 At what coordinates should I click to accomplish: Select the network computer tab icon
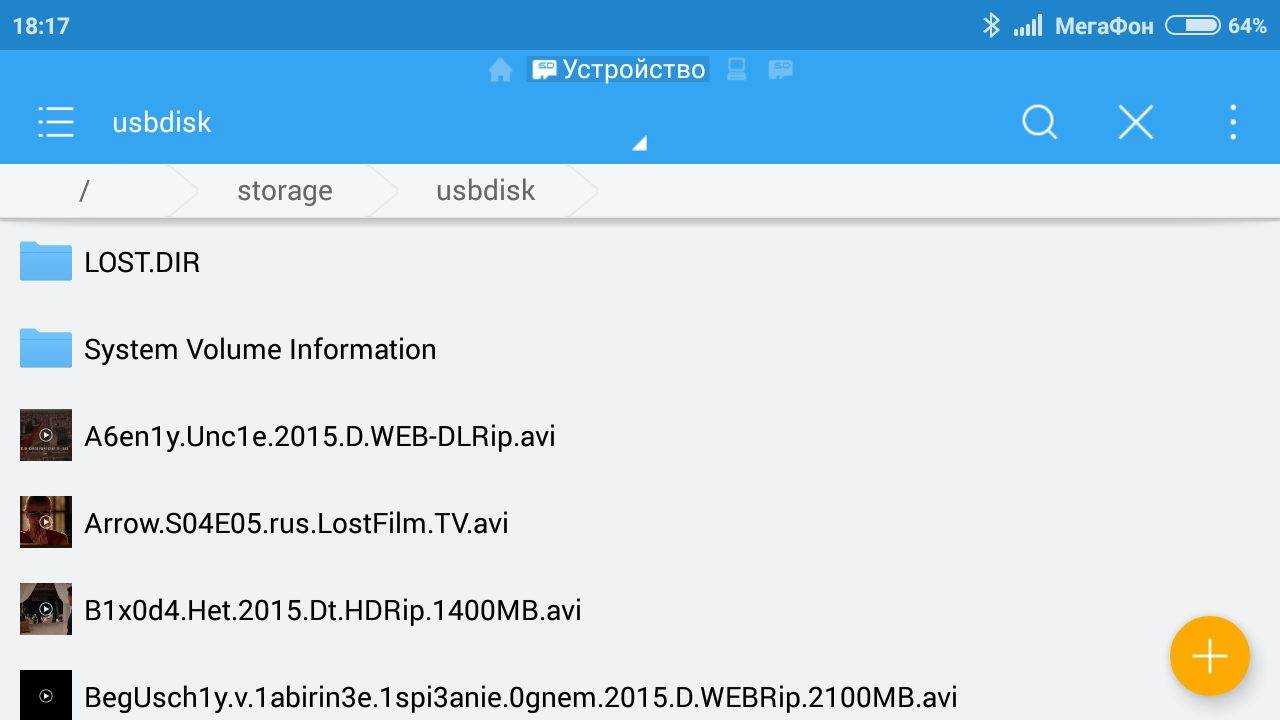pyautogui.click(x=737, y=70)
